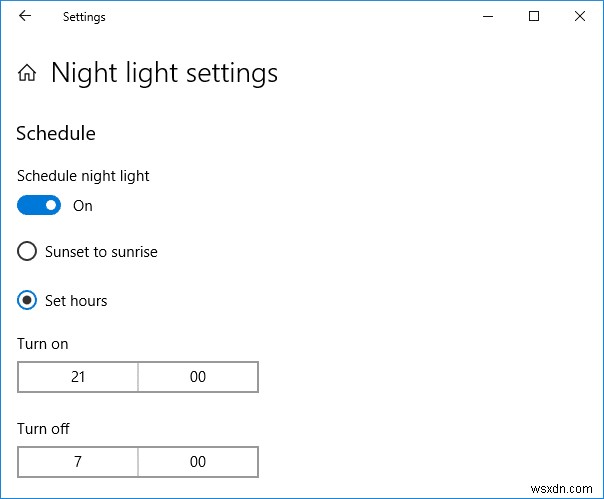The height and width of the screenshot is (499, 604).
Task: Click the "Turn on" time label
Action: point(43,344)
